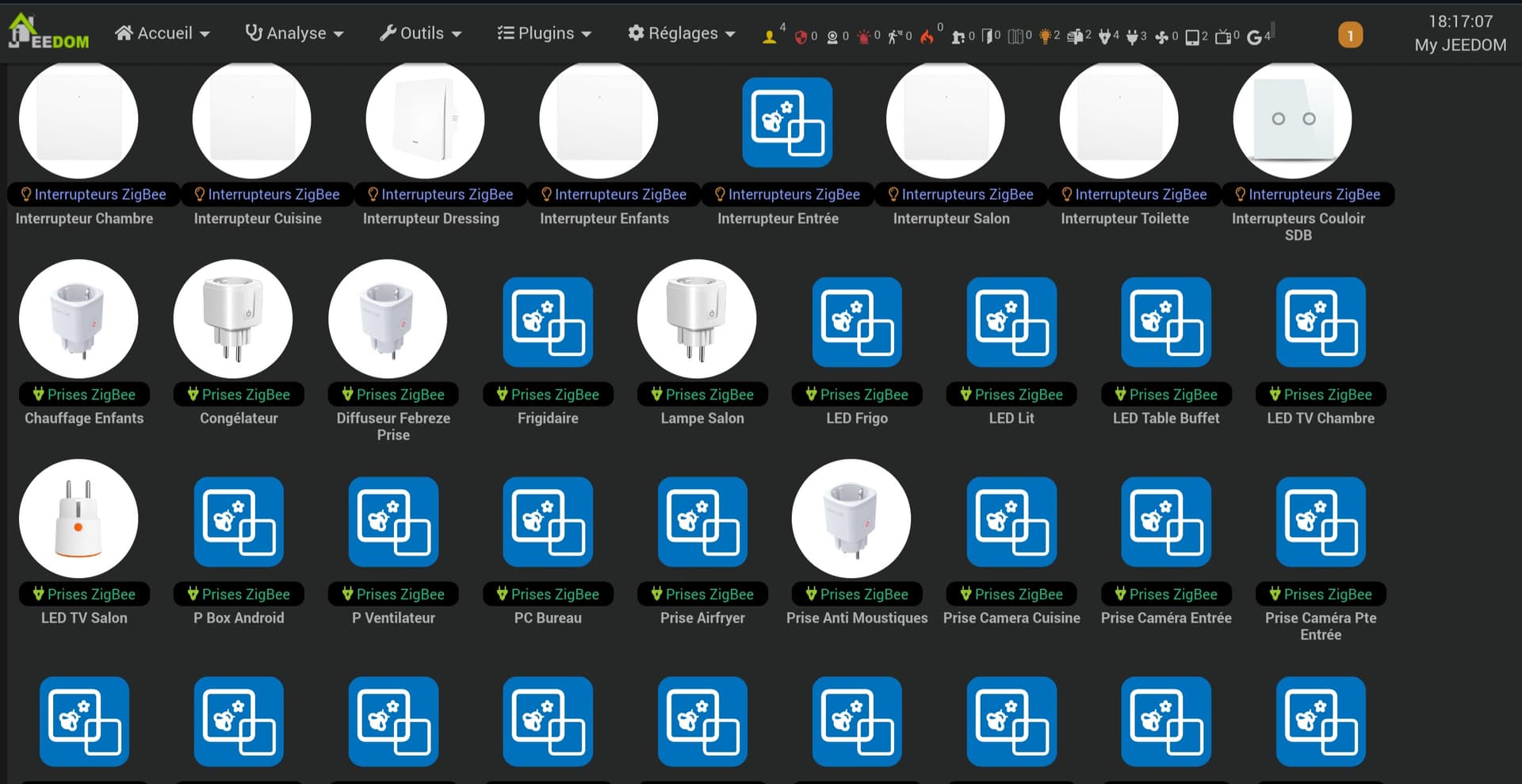Screen dimensions: 1522x784
Task: Open the Plugins menu
Action: coord(545,33)
